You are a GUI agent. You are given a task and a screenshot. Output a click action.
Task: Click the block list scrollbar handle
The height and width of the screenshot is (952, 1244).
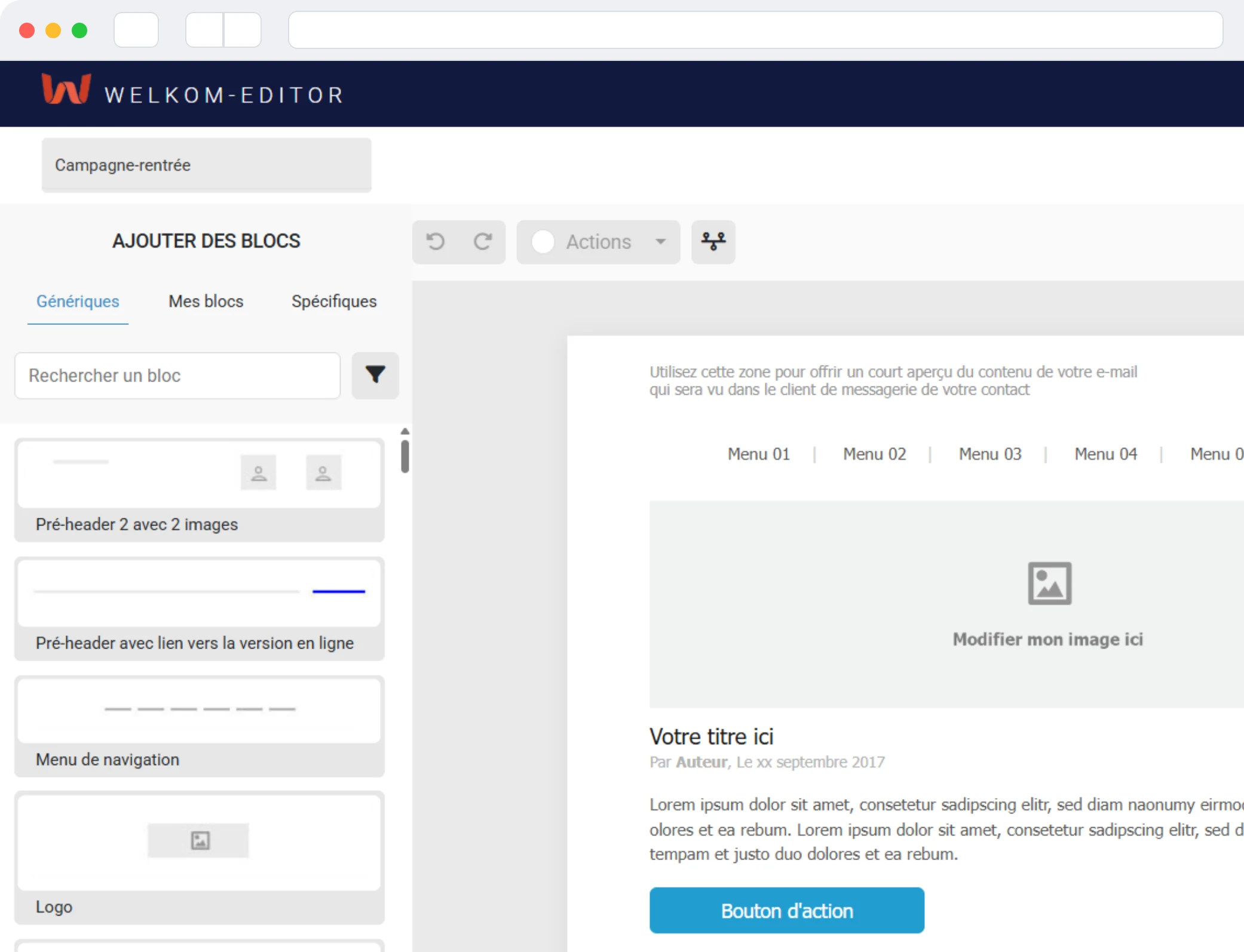click(405, 456)
